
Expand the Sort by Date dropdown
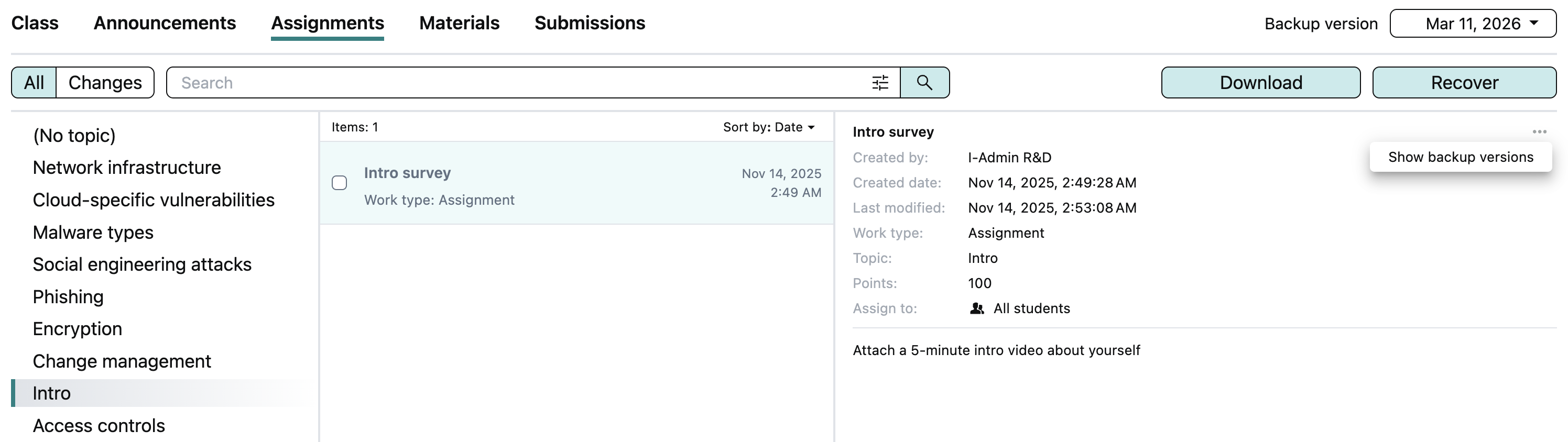tap(768, 127)
